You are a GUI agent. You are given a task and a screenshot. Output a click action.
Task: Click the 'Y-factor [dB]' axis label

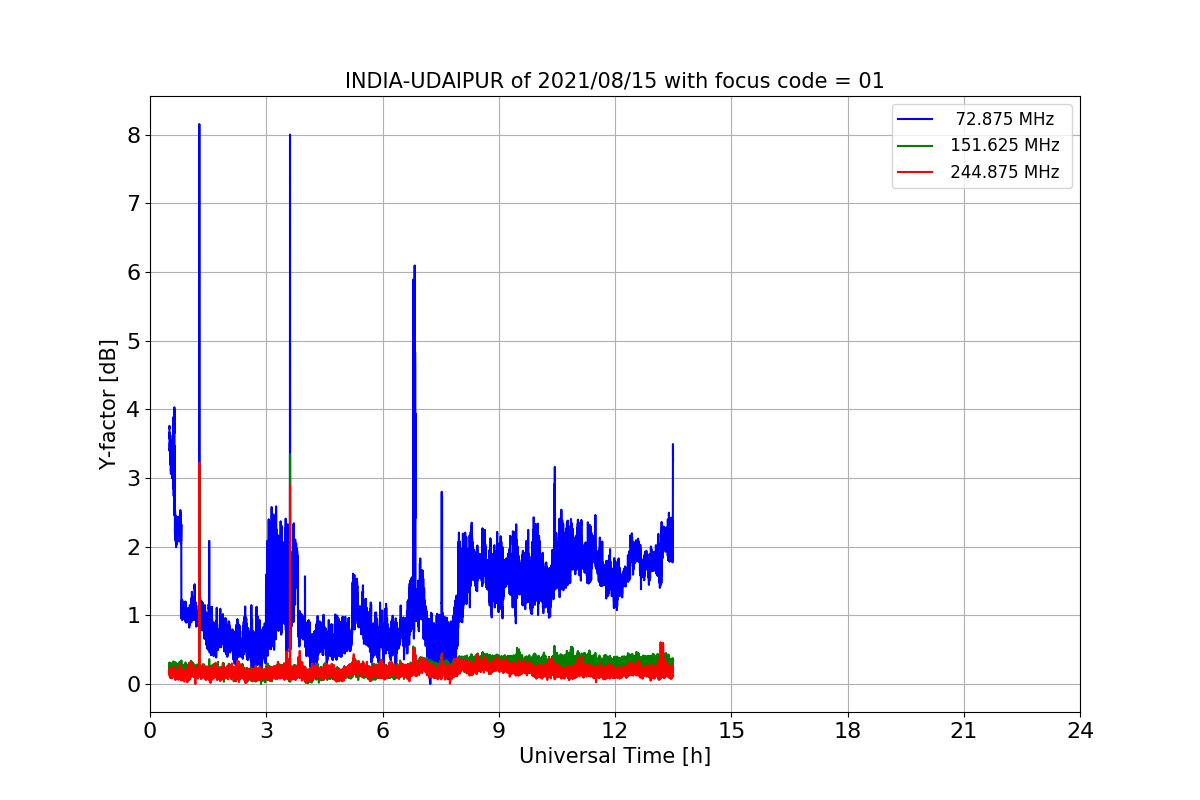click(x=108, y=404)
